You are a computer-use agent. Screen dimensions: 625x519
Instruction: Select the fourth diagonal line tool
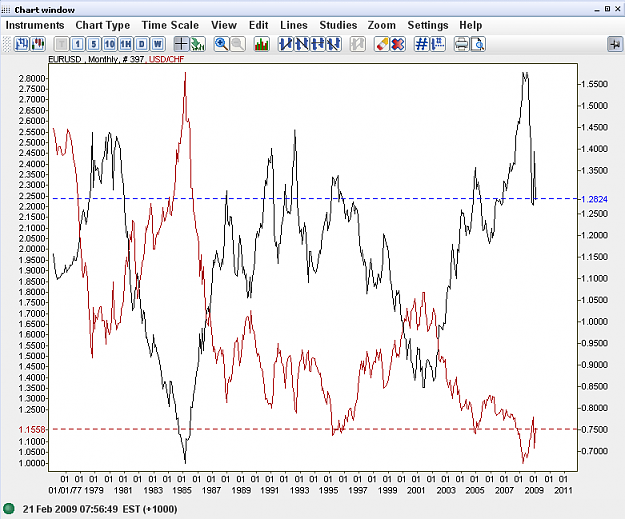click(334, 44)
